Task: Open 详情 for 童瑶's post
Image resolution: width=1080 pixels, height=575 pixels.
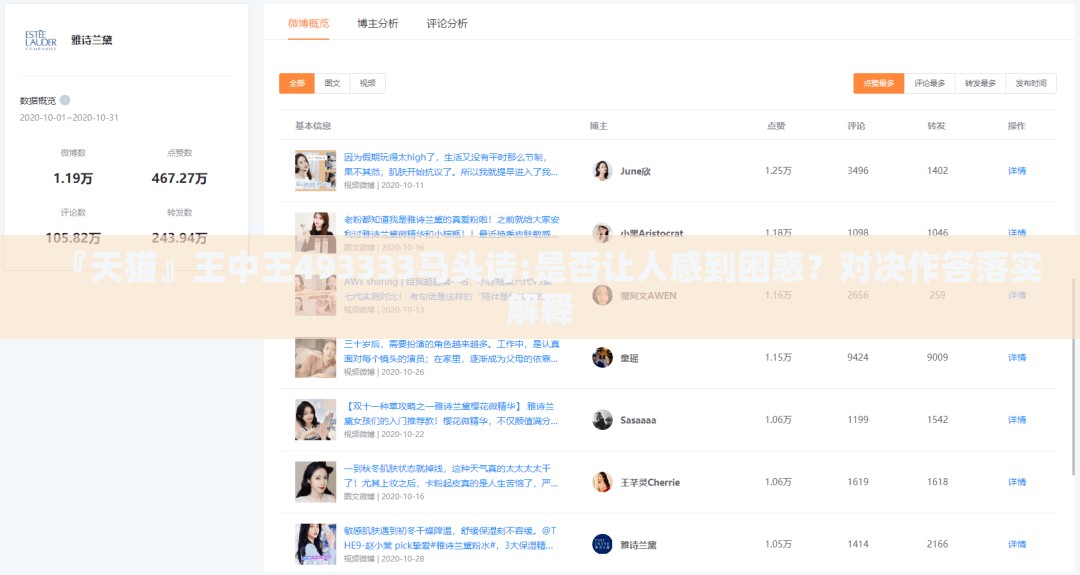Action: pos(1017,357)
